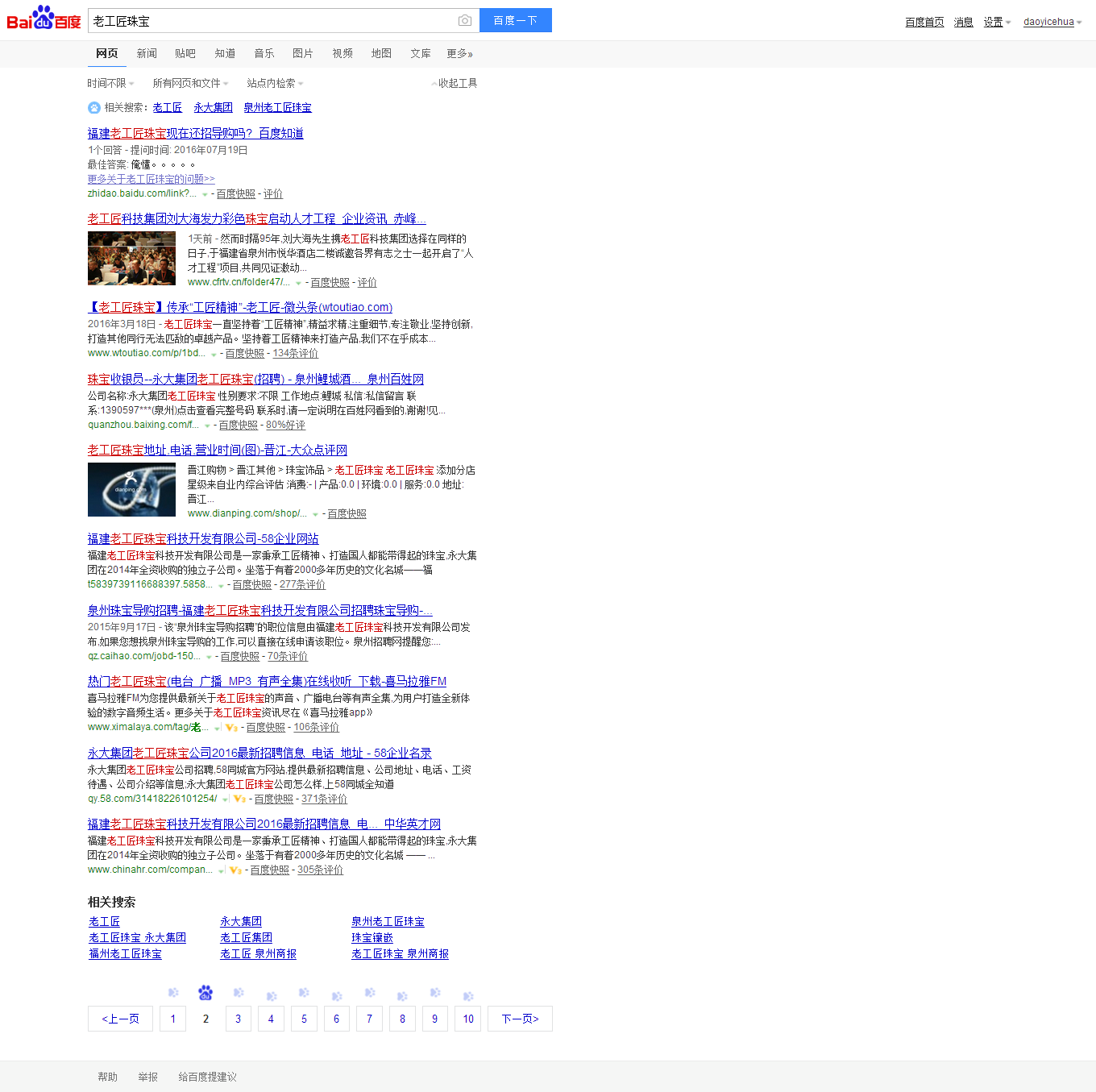Open result 福建老工匠珠宝现在还招导购吗
Image resolution: width=1096 pixels, height=1092 pixels.
click(x=196, y=134)
